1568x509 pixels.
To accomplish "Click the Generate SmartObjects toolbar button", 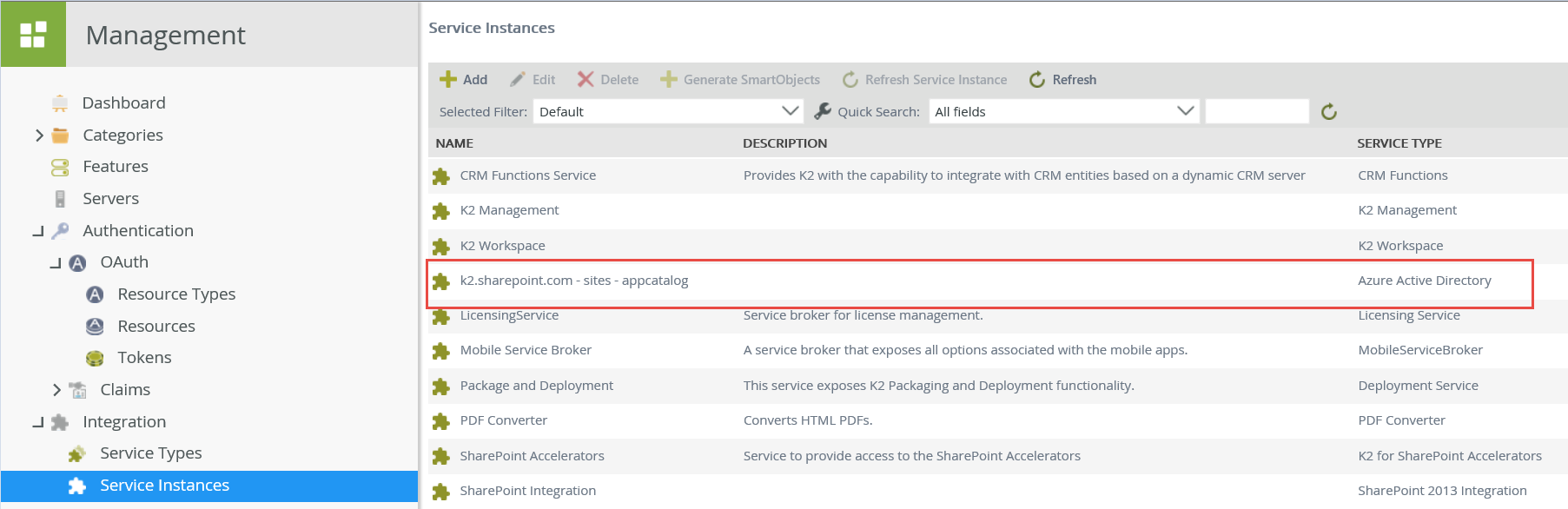I will [x=740, y=80].
